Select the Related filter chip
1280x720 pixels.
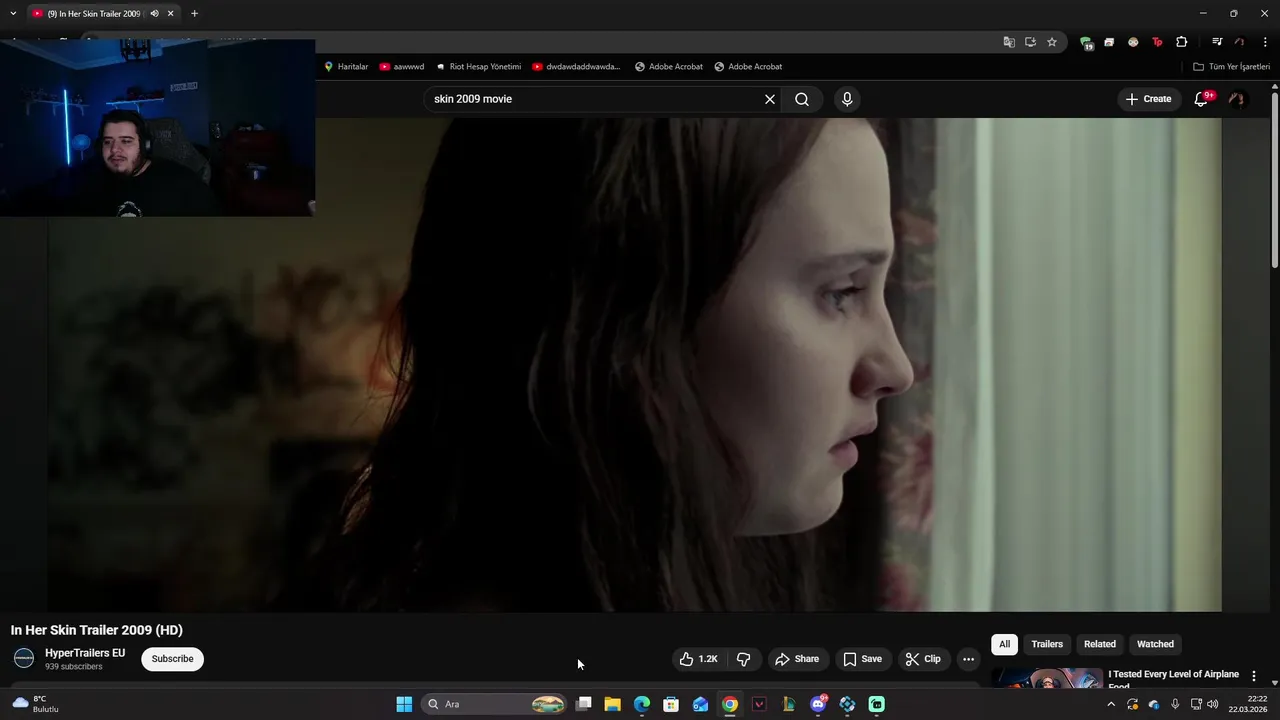coord(1100,644)
